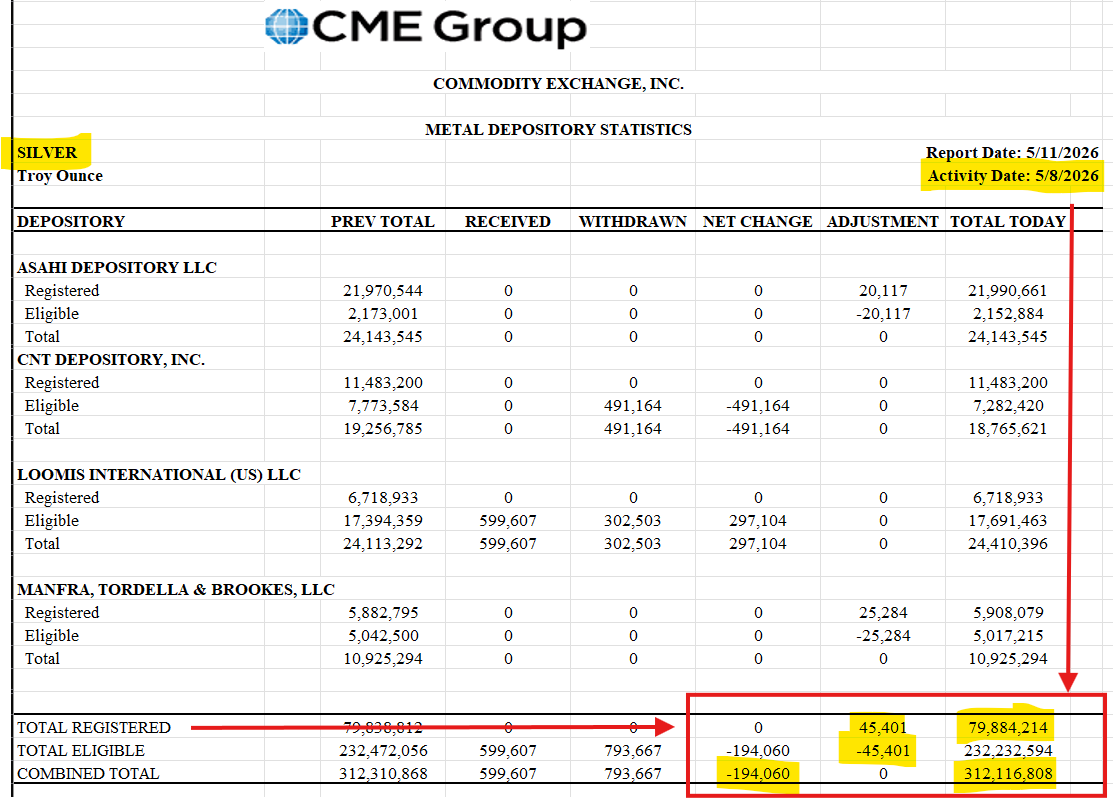Select total eligible today 232,232,594
This screenshot has height=798, width=1113.
pos(1007,750)
